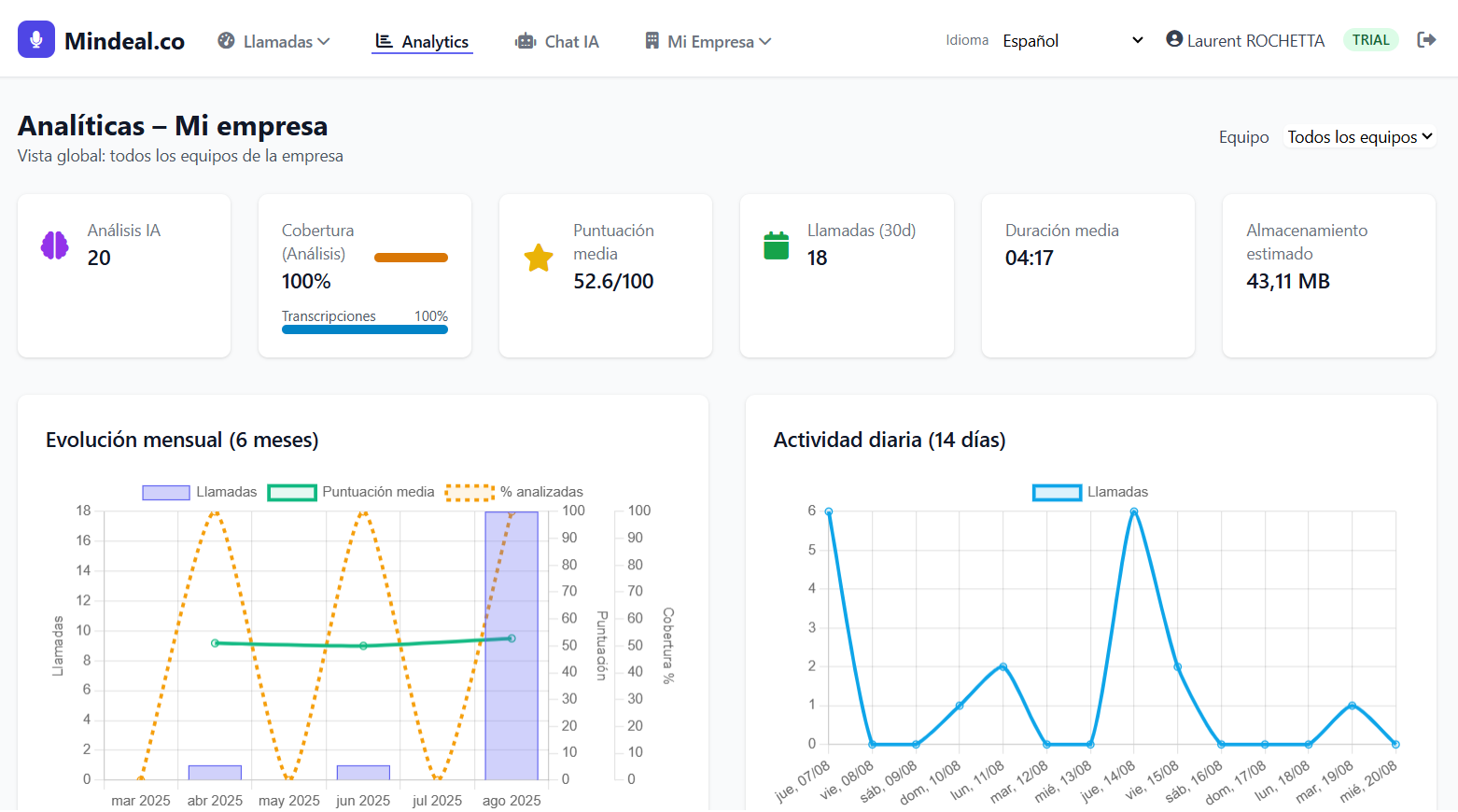The height and width of the screenshot is (812, 1458).
Task: Click the logout icon in the top bar
Action: coord(1427,39)
